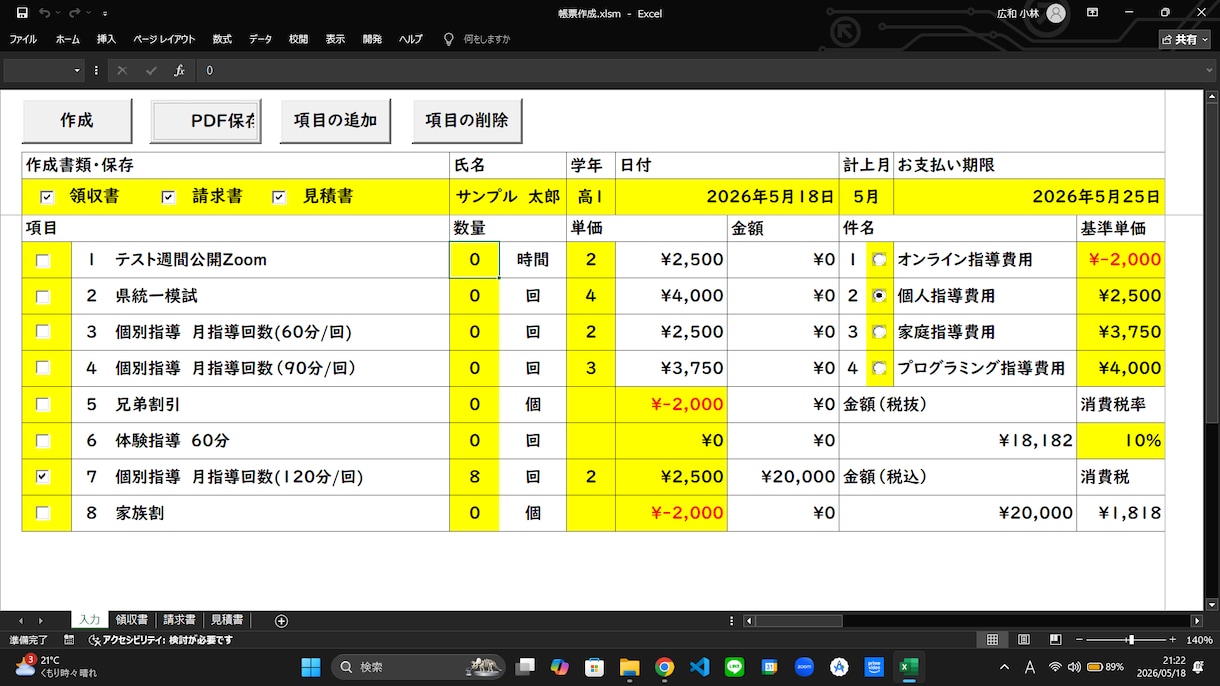Click the user account avatar icon
Viewport: 1220px width, 686px height.
pos(1056,13)
